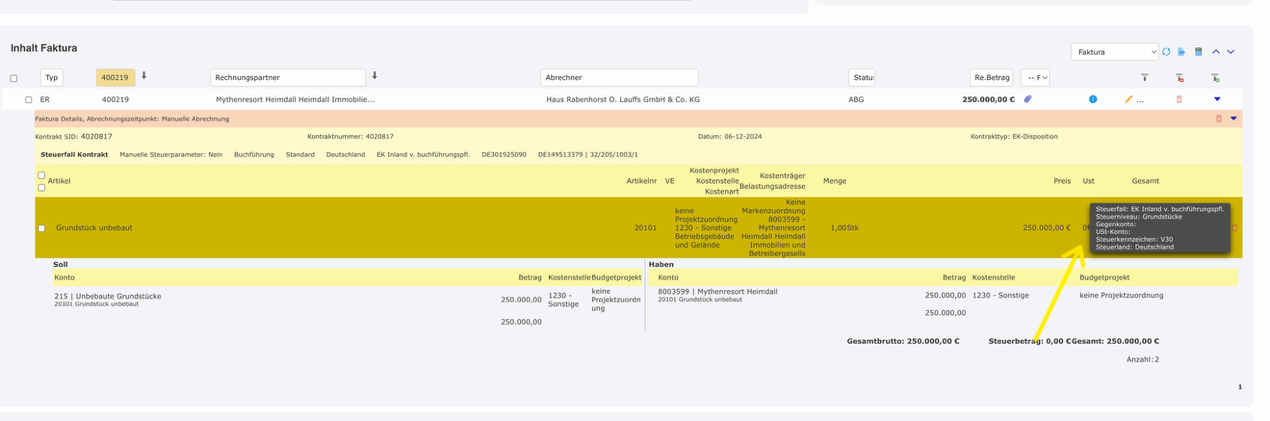Click the refresh icon next to Faktura dropdown
The height and width of the screenshot is (421, 1270).
tap(1166, 52)
